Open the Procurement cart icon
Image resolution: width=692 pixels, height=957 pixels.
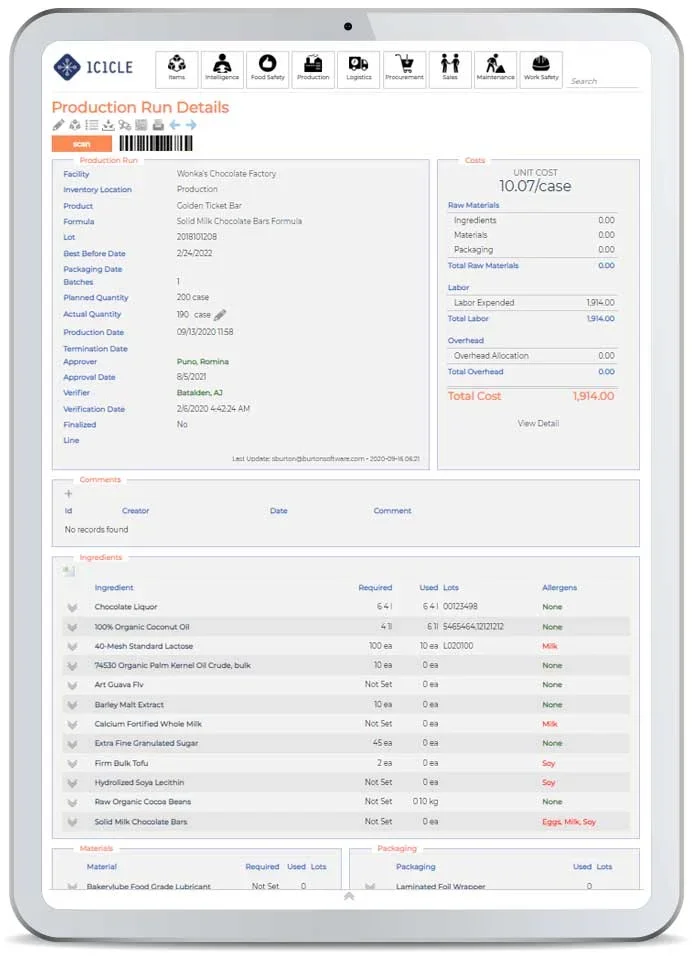pos(404,69)
